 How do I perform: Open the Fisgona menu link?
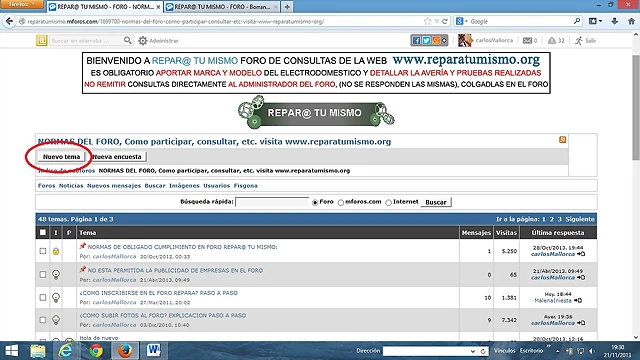coord(246,186)
